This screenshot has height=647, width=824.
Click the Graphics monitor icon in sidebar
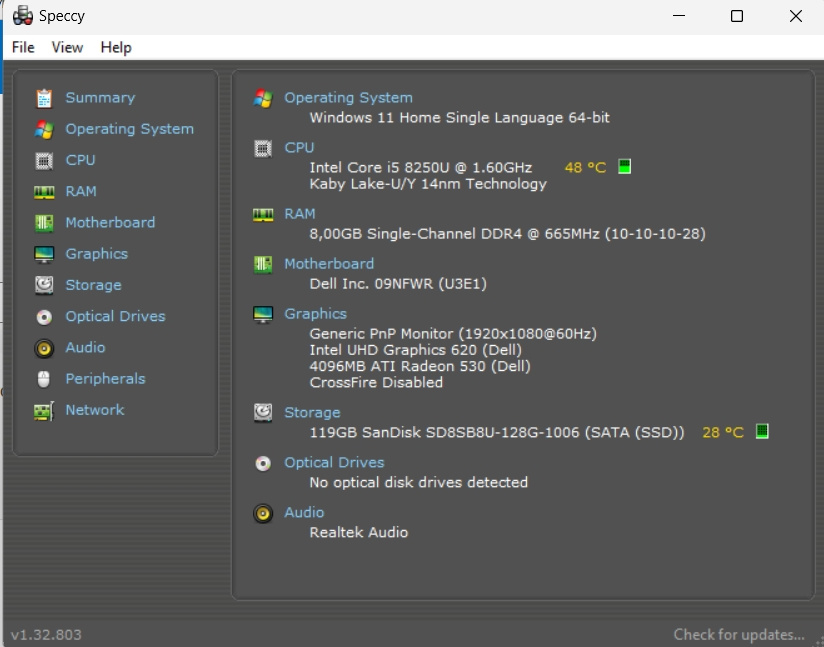pos(44,254)
